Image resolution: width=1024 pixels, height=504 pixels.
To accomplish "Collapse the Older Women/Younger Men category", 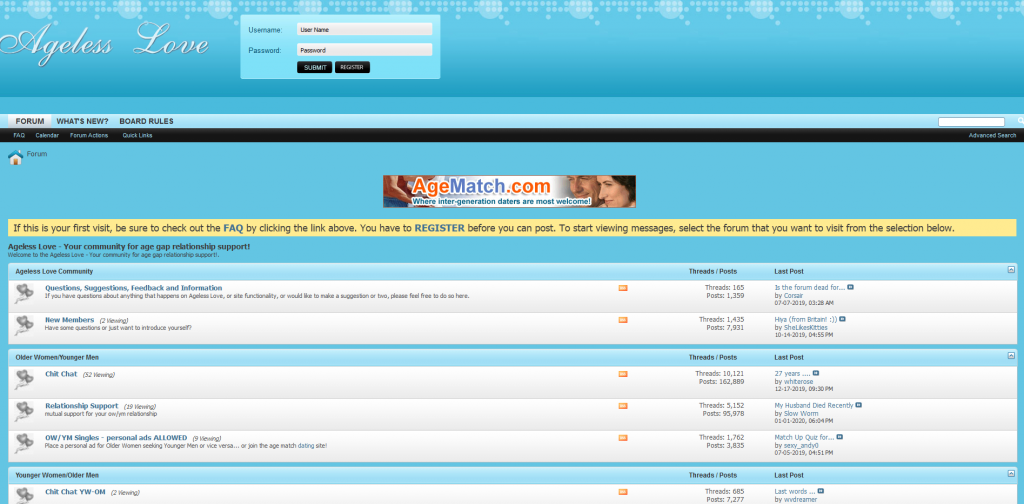I will [1011, 357].
